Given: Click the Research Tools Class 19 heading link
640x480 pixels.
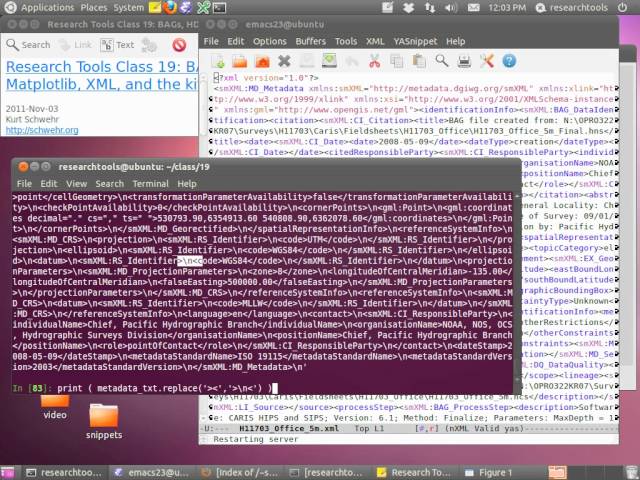Looking at the screenshot, I should click(x=102, y=75).
